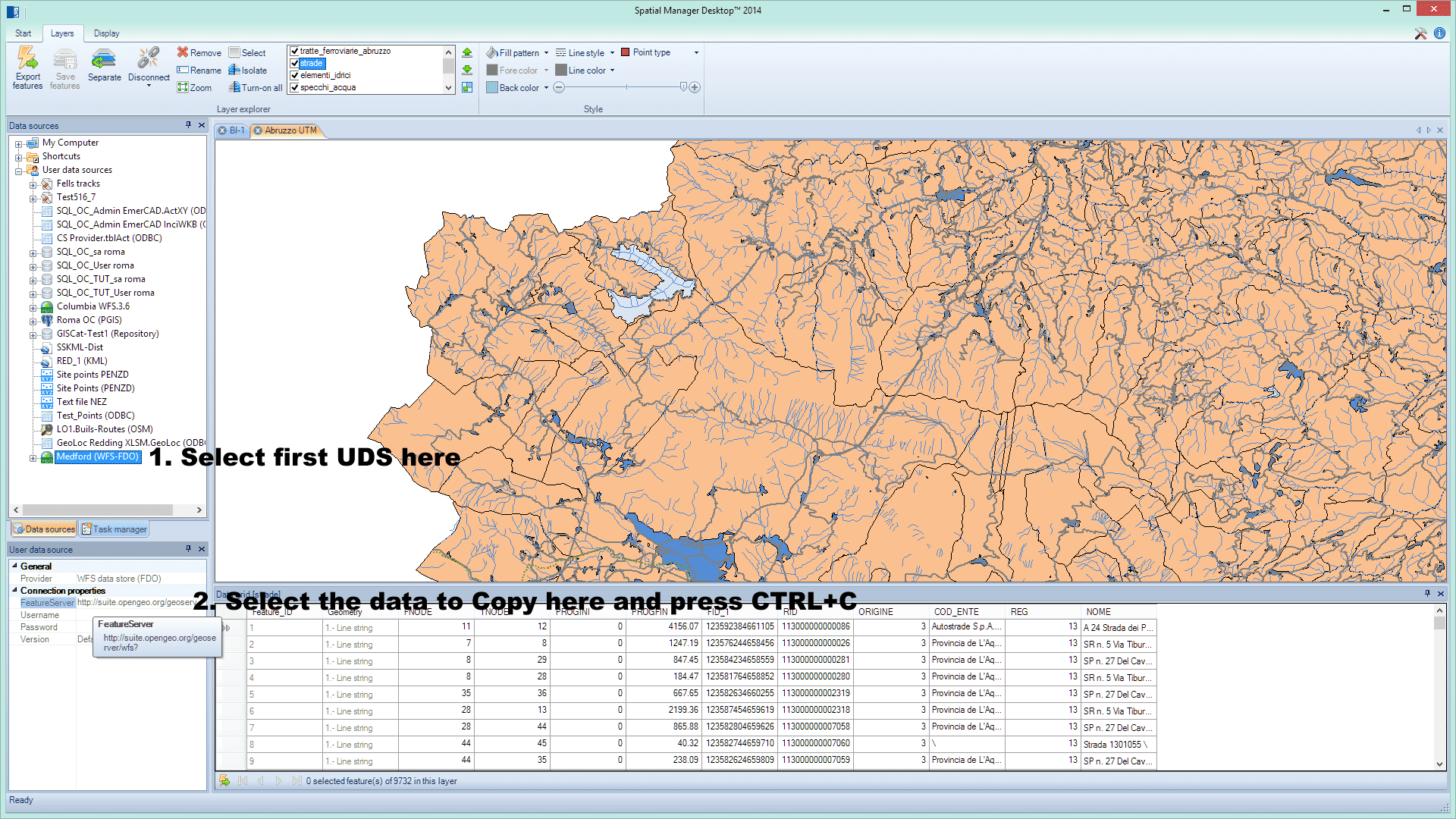Click export selected features icon in grid footer

(224, 780)
